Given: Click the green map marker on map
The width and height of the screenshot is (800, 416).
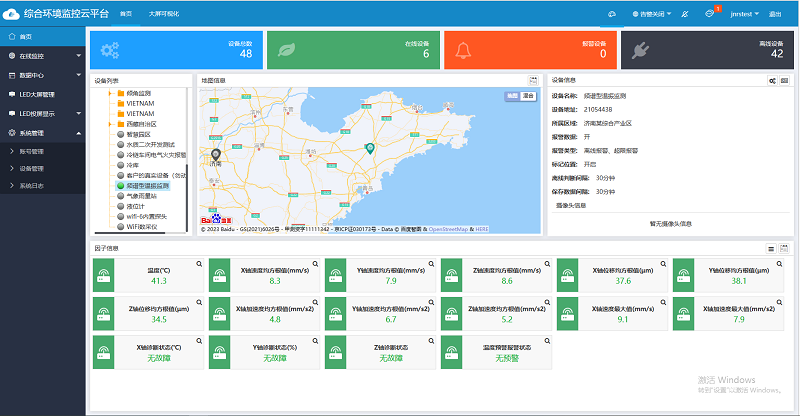Looking at the screenshot, I should (370, 149).
